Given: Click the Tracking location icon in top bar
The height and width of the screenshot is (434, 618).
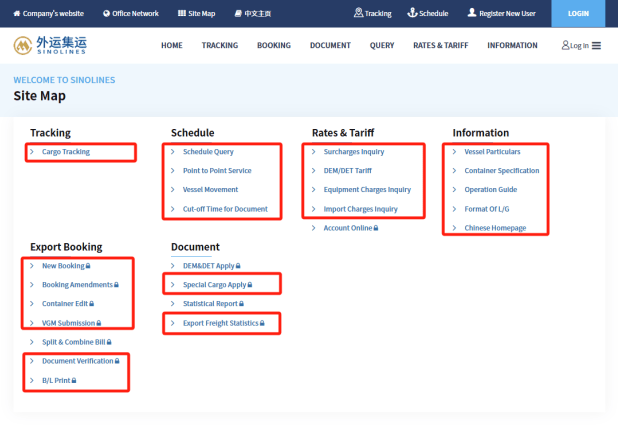Looking at the screenshot, I should pos(358,13).
